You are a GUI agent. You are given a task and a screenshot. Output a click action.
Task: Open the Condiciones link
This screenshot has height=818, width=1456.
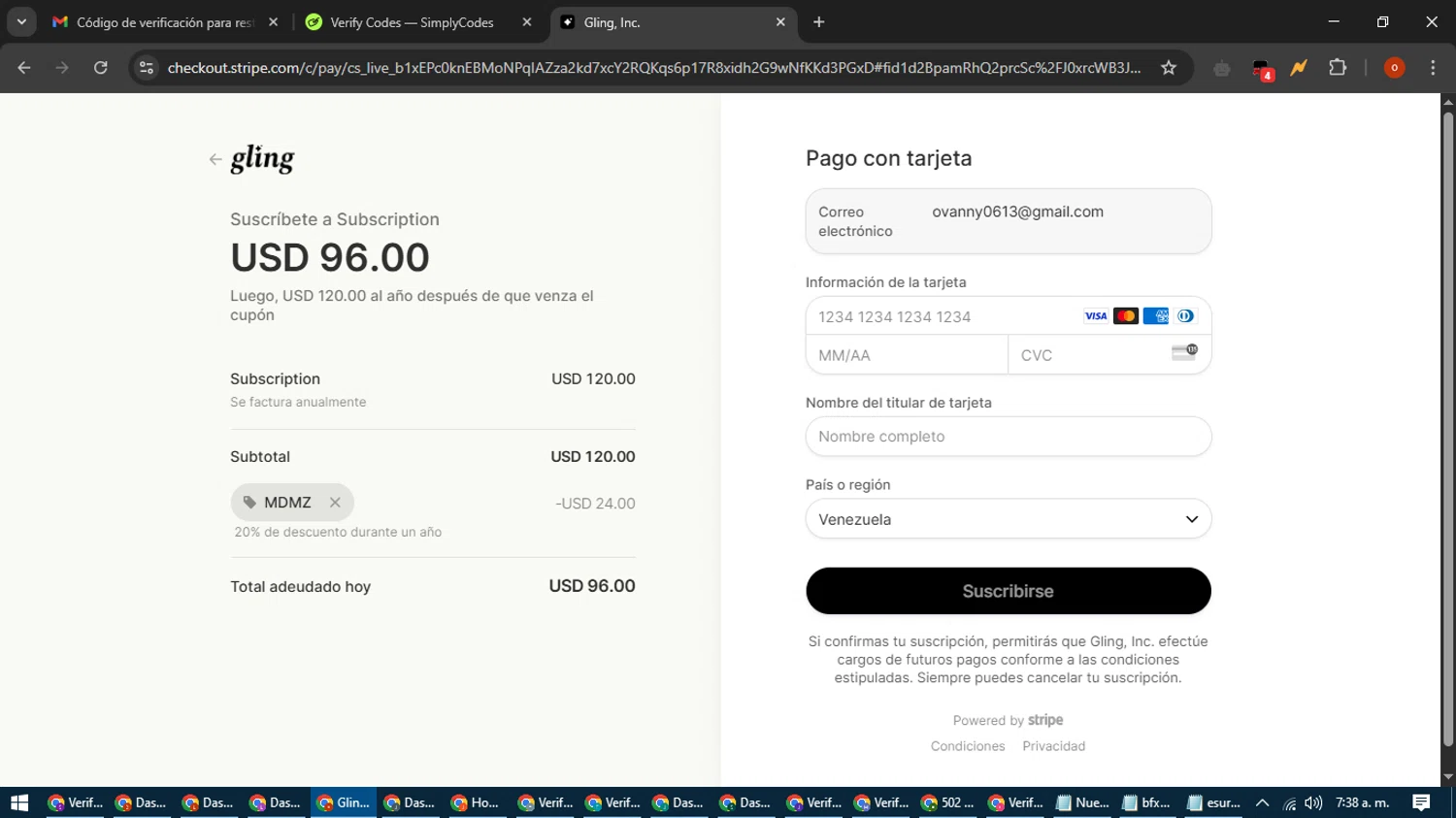pos(968,746)
